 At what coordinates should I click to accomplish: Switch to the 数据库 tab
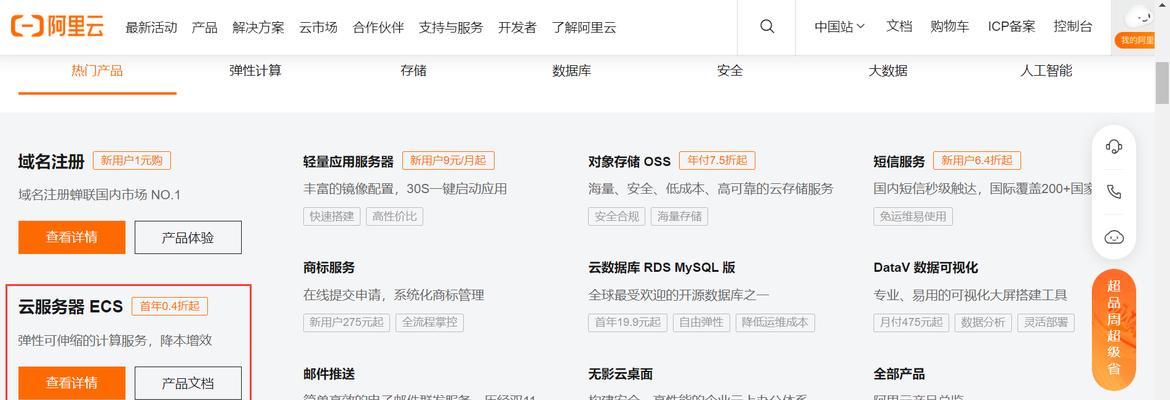click(x=572, y=71)
